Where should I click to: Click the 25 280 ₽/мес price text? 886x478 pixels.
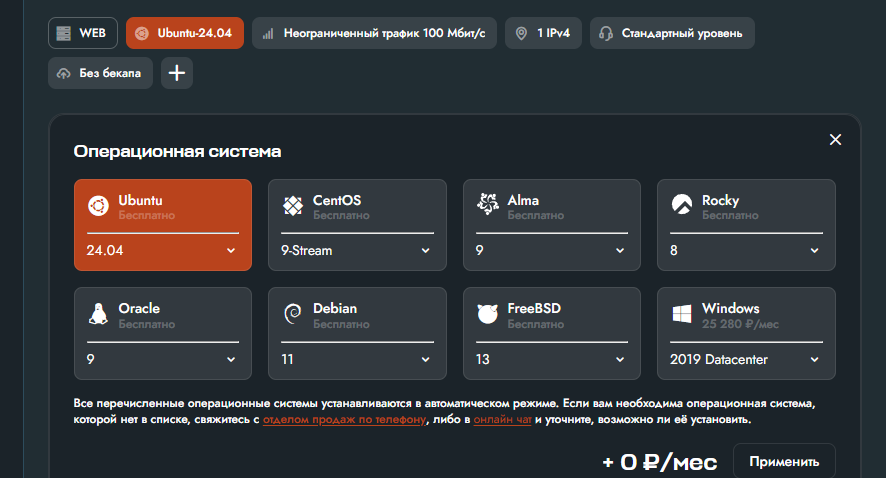[740, 324]
